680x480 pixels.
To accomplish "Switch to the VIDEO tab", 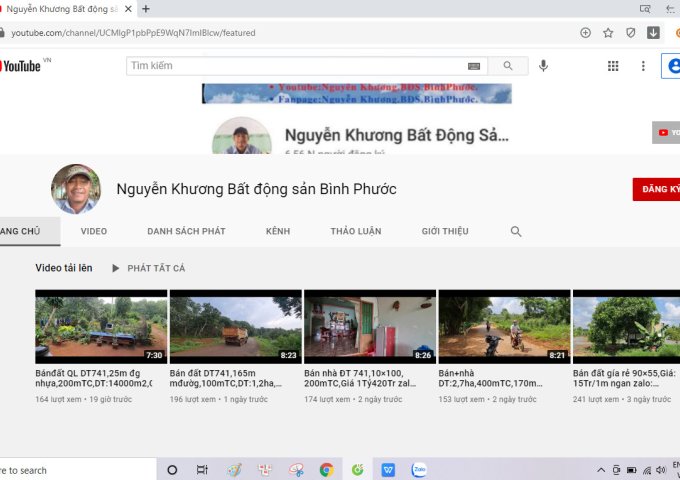I will (94, 231).
